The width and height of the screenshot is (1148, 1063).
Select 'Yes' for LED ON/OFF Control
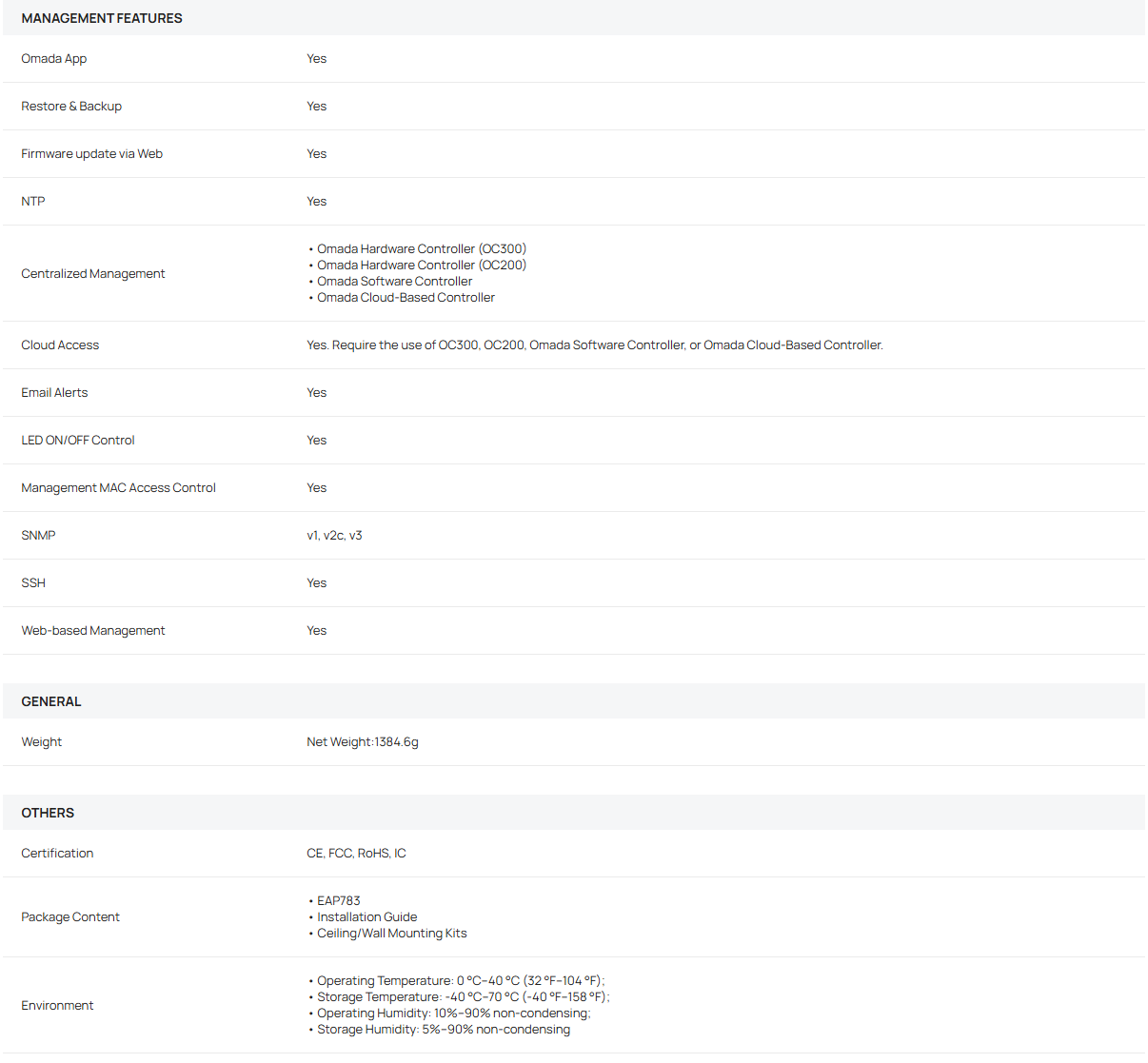pos(317,441)
